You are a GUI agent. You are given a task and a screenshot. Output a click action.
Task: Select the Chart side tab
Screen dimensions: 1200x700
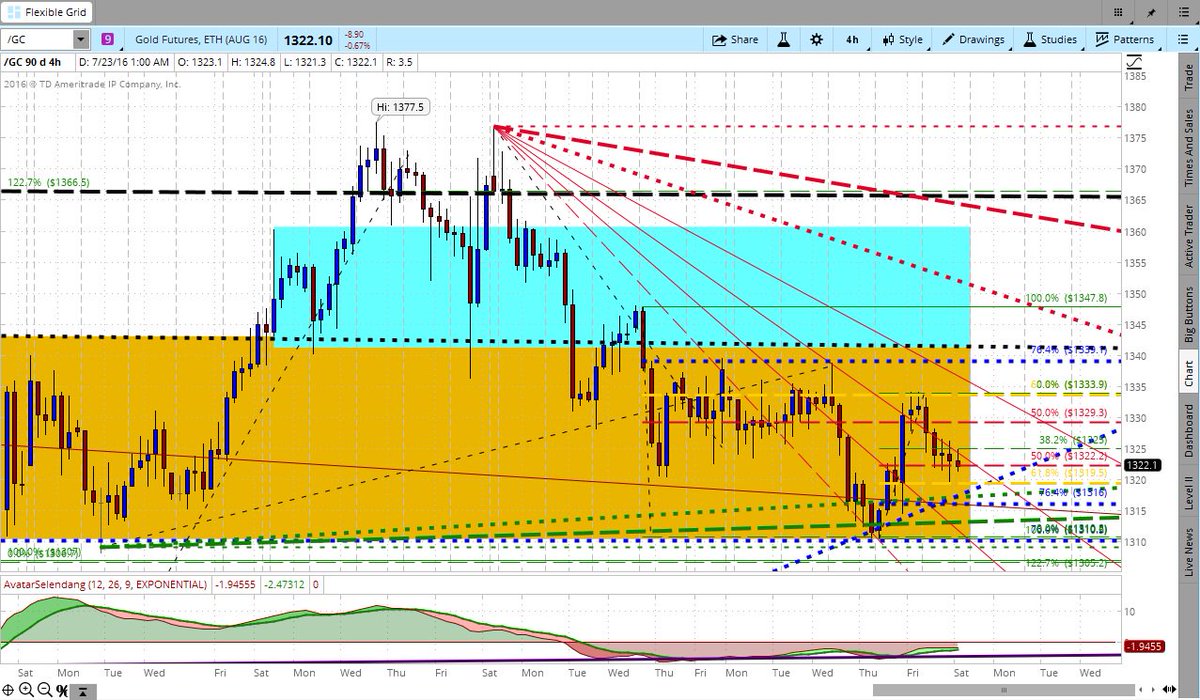pos(1189,375)
